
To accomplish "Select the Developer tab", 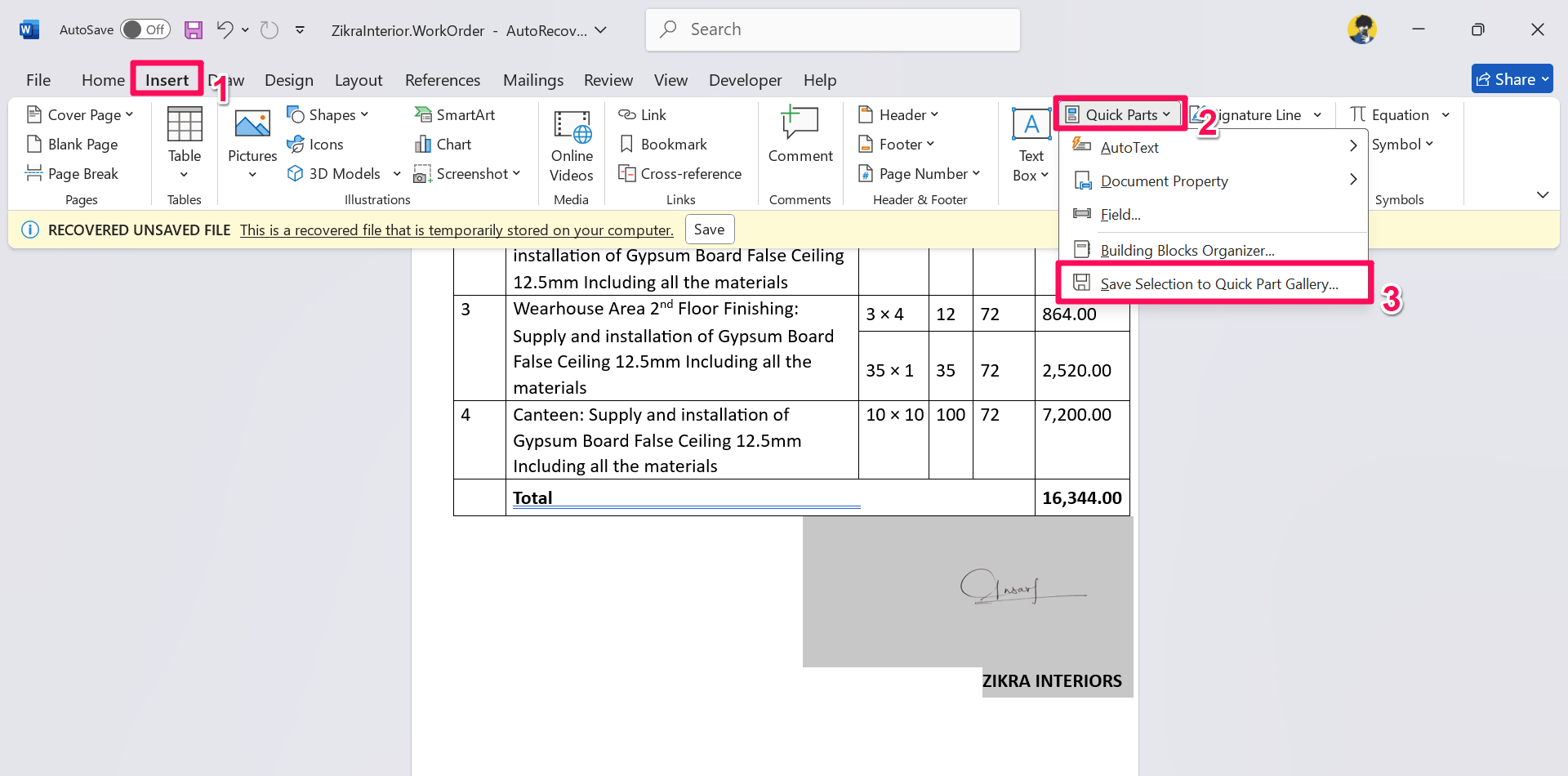I will click(746, 80).
